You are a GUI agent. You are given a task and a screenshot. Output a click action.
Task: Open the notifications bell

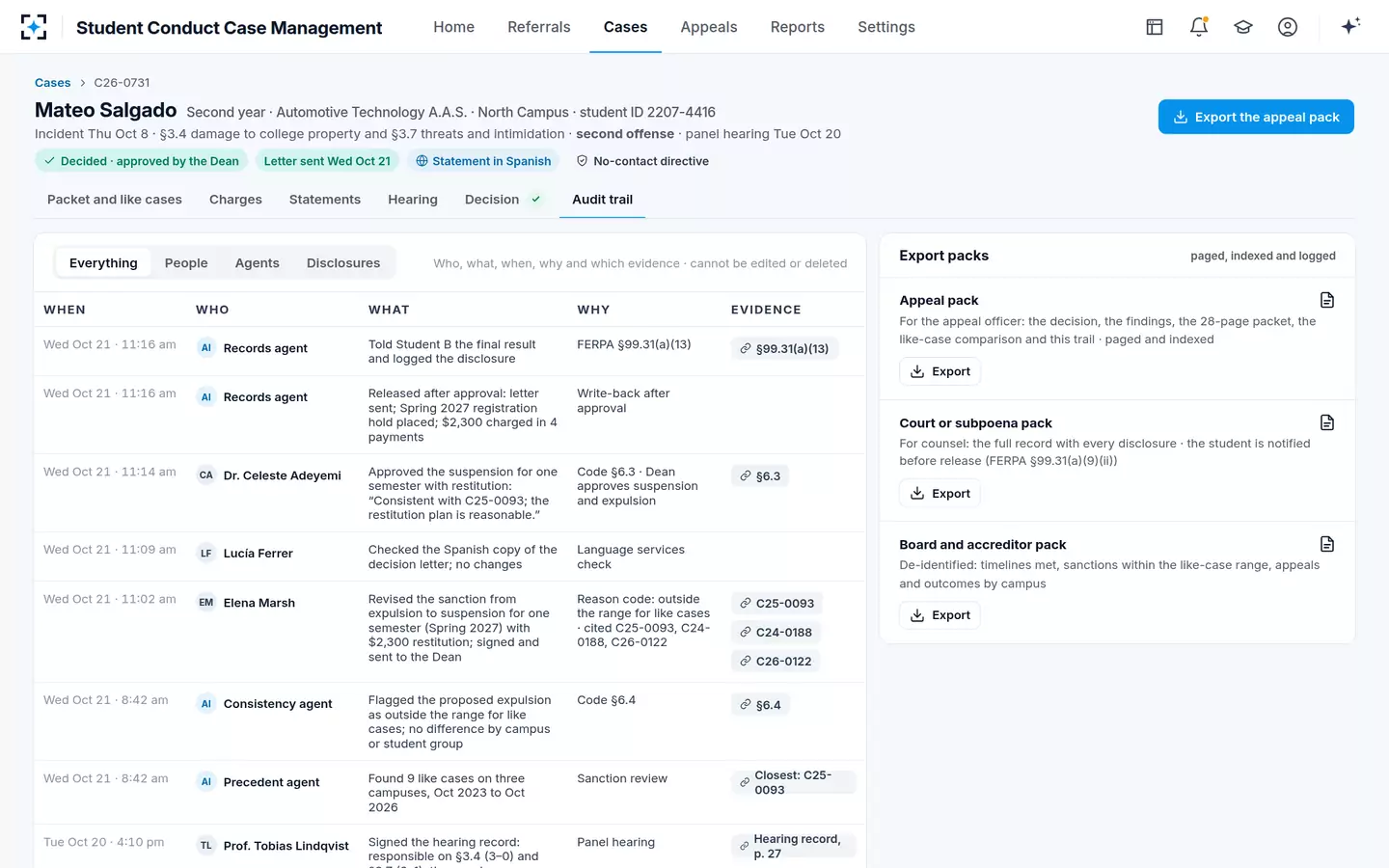pos(1199,27)
